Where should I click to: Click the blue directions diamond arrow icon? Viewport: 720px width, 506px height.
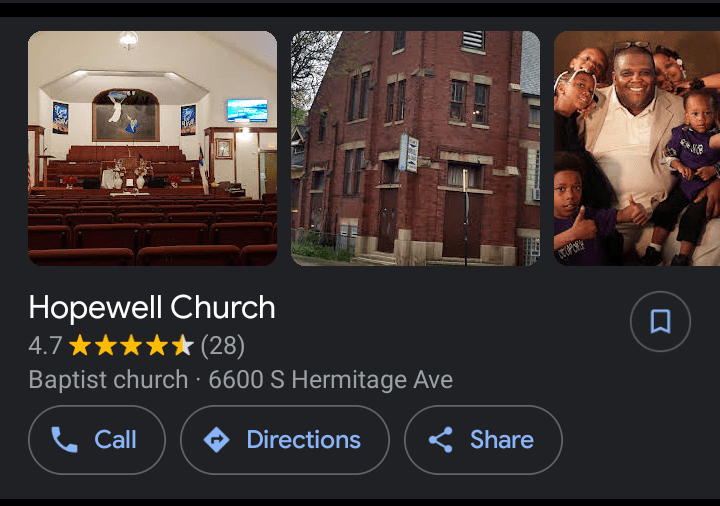tap(216, 440)
